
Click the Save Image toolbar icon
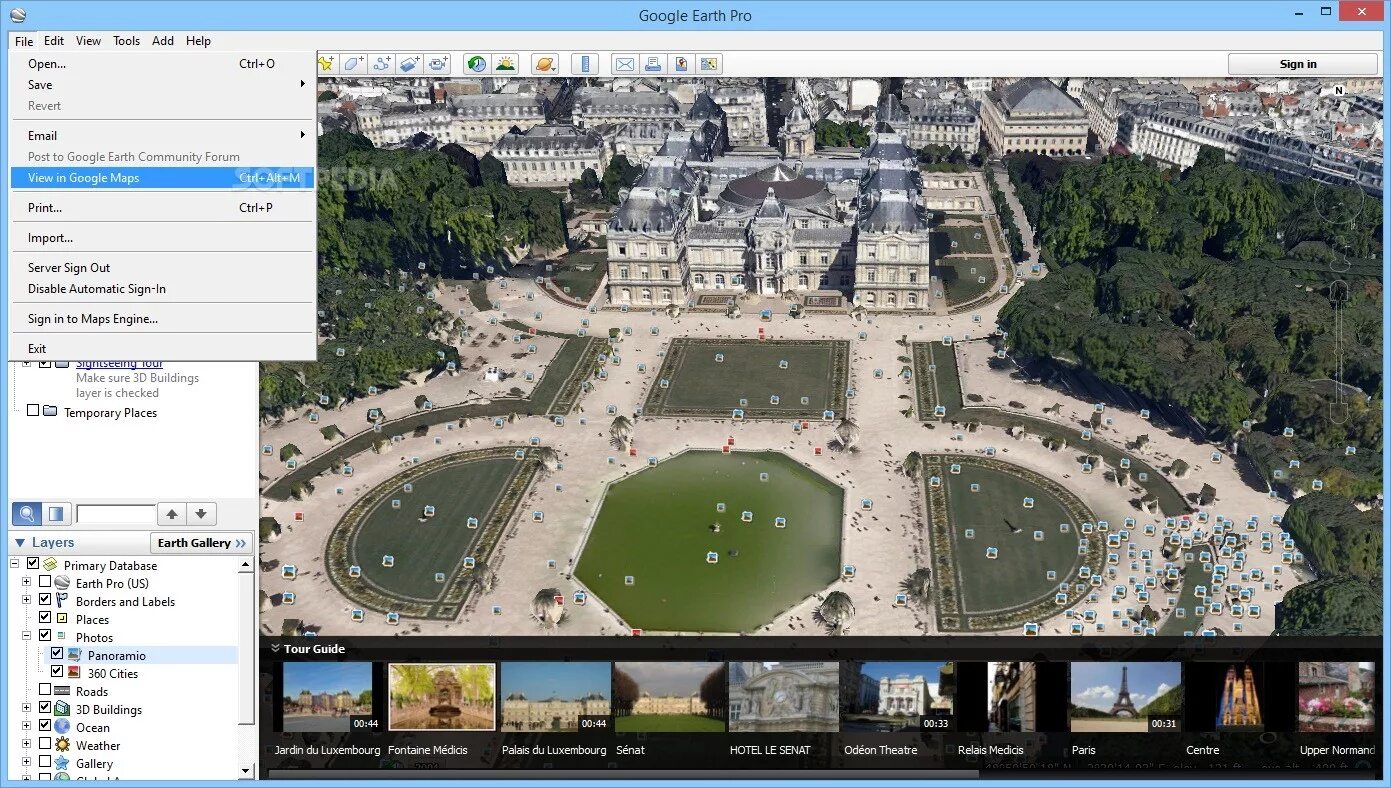[681, 64]
